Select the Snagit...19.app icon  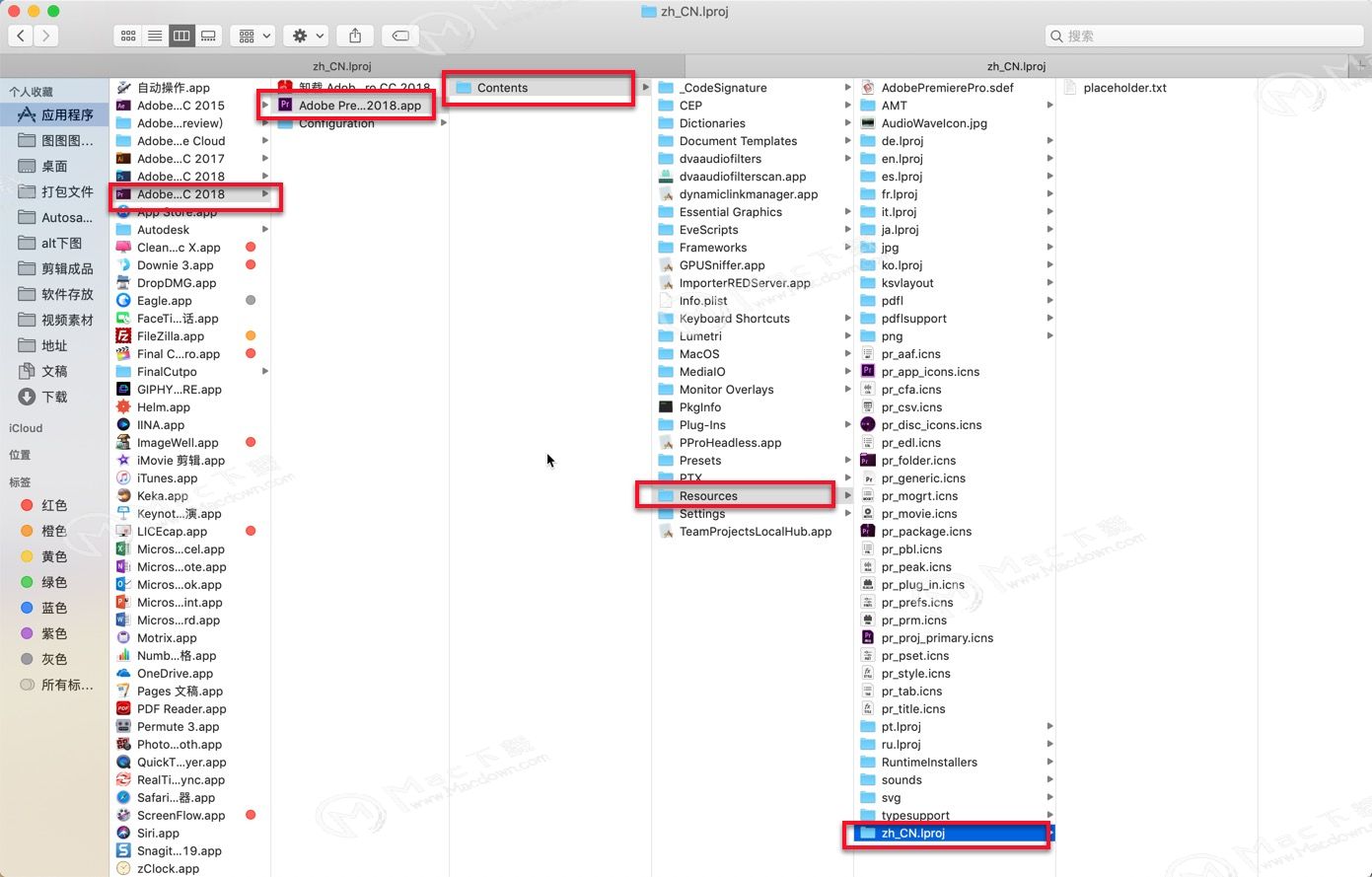tap(123, 851)
